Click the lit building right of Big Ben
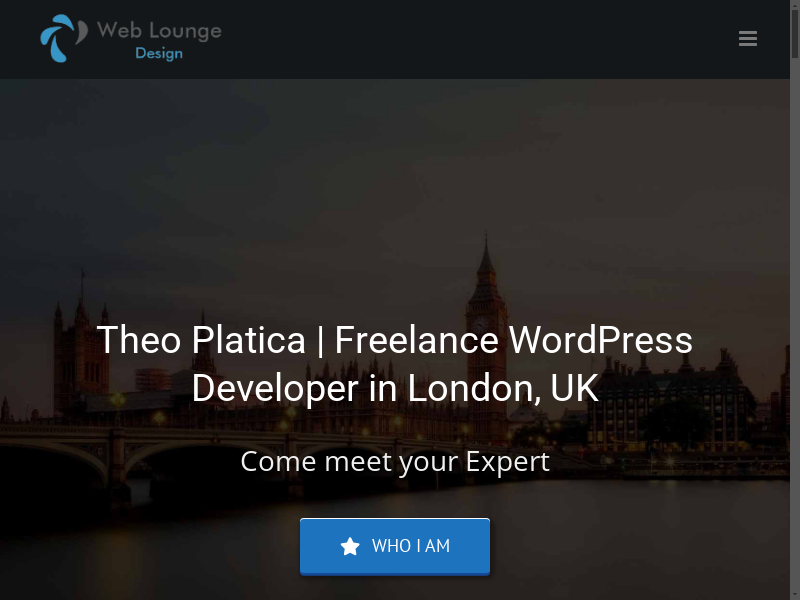This screenshot has height=600, width=800. pyautogui.click(x=671, y=408)
